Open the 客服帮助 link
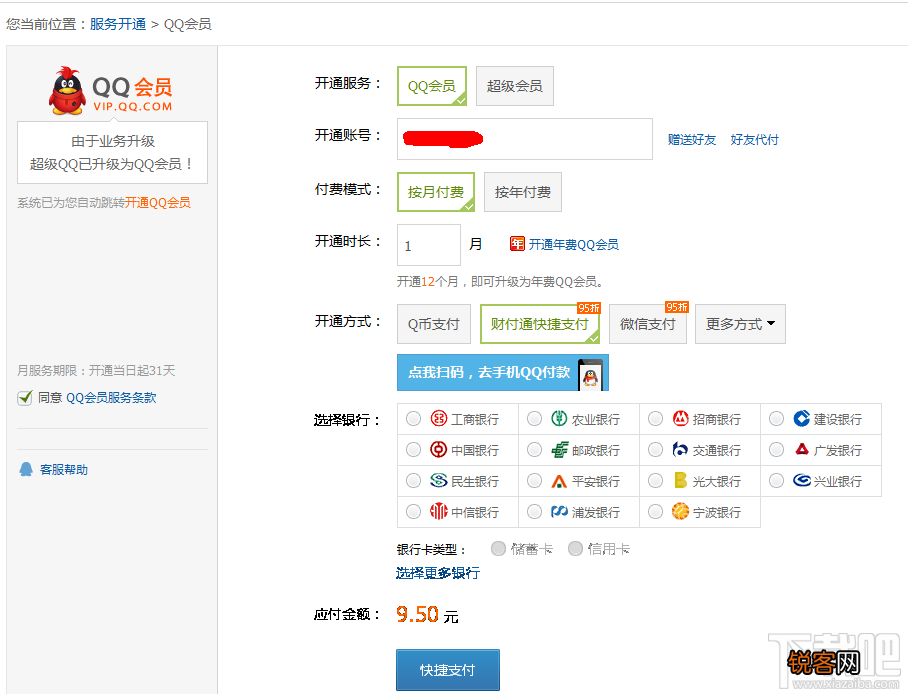The image size is (908, 694). tap(64, 470)
